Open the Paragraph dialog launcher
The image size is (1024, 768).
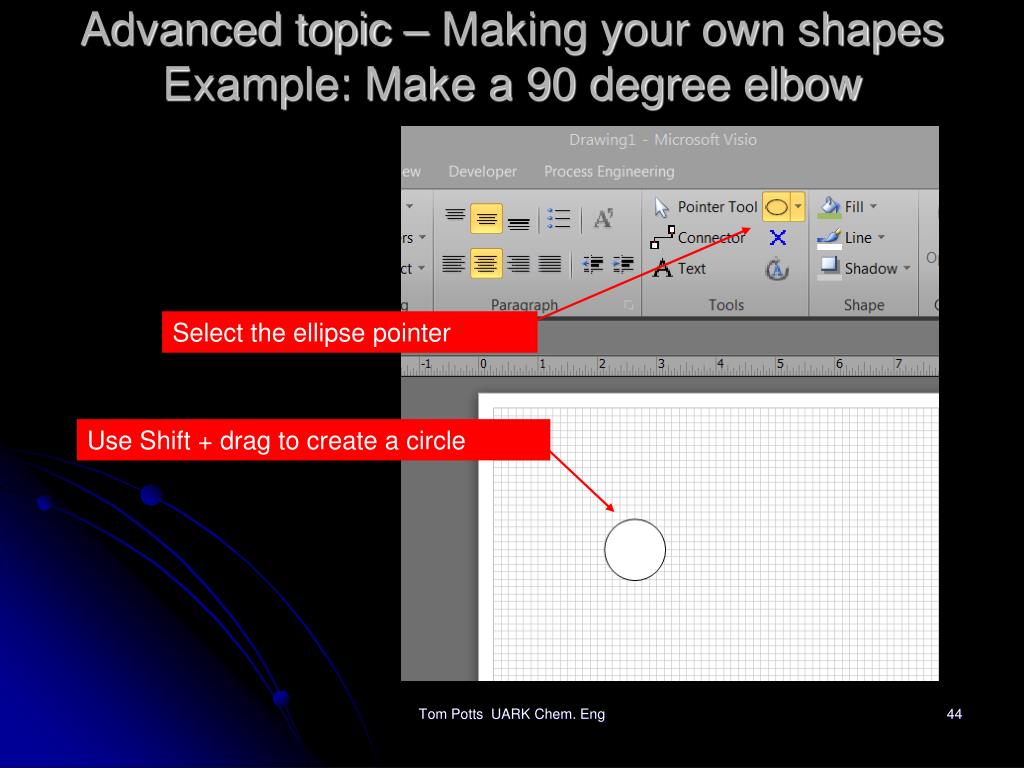(628, 305)
